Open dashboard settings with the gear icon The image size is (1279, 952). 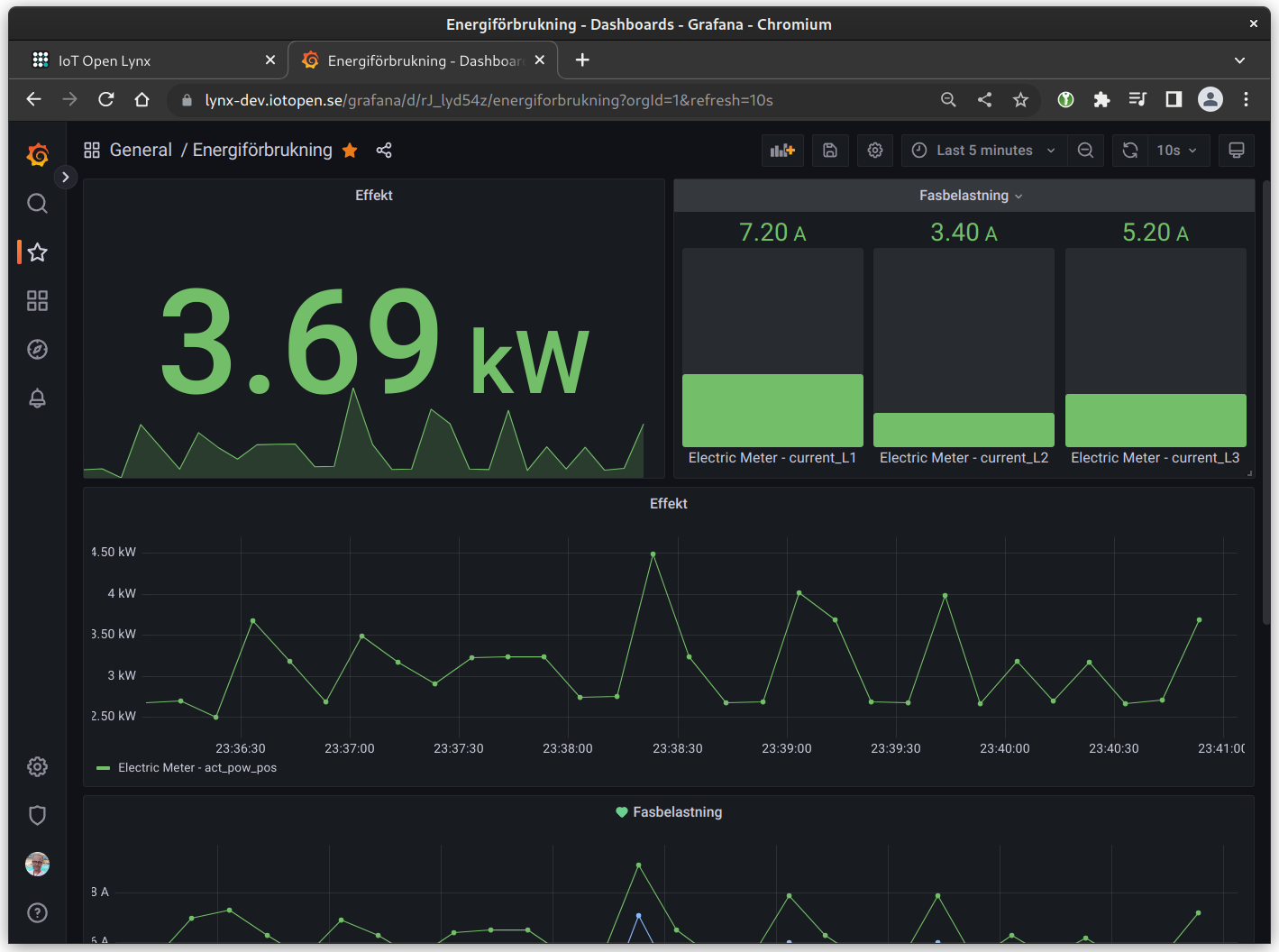point(874,150)
